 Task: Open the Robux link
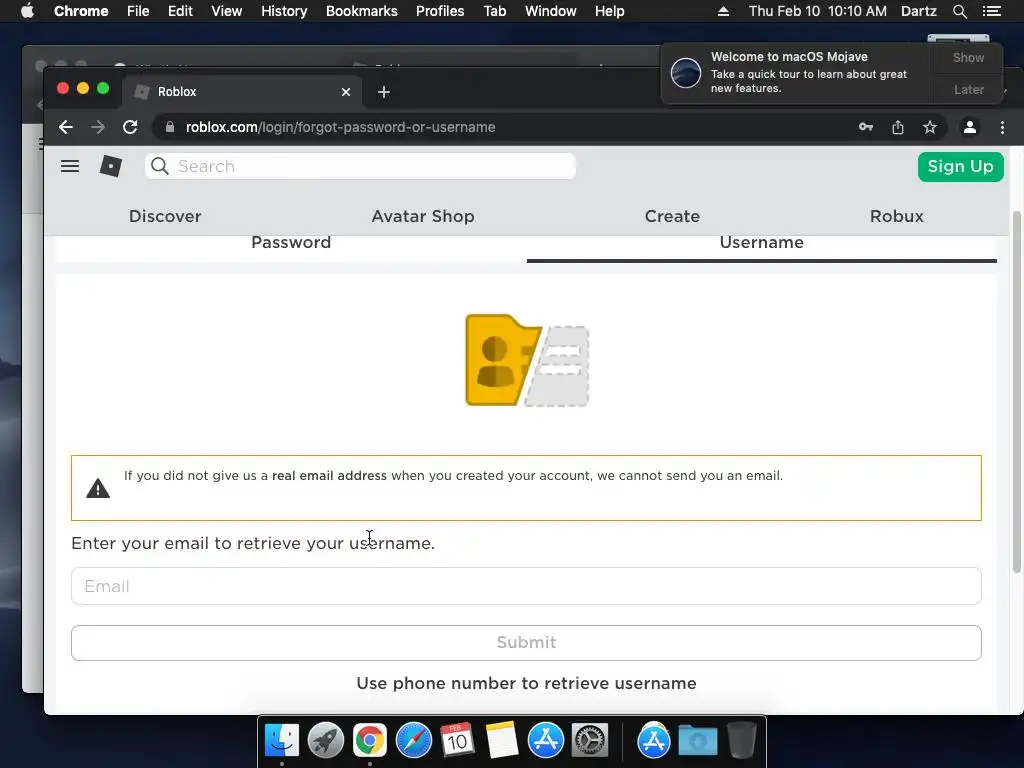point(897,216)
